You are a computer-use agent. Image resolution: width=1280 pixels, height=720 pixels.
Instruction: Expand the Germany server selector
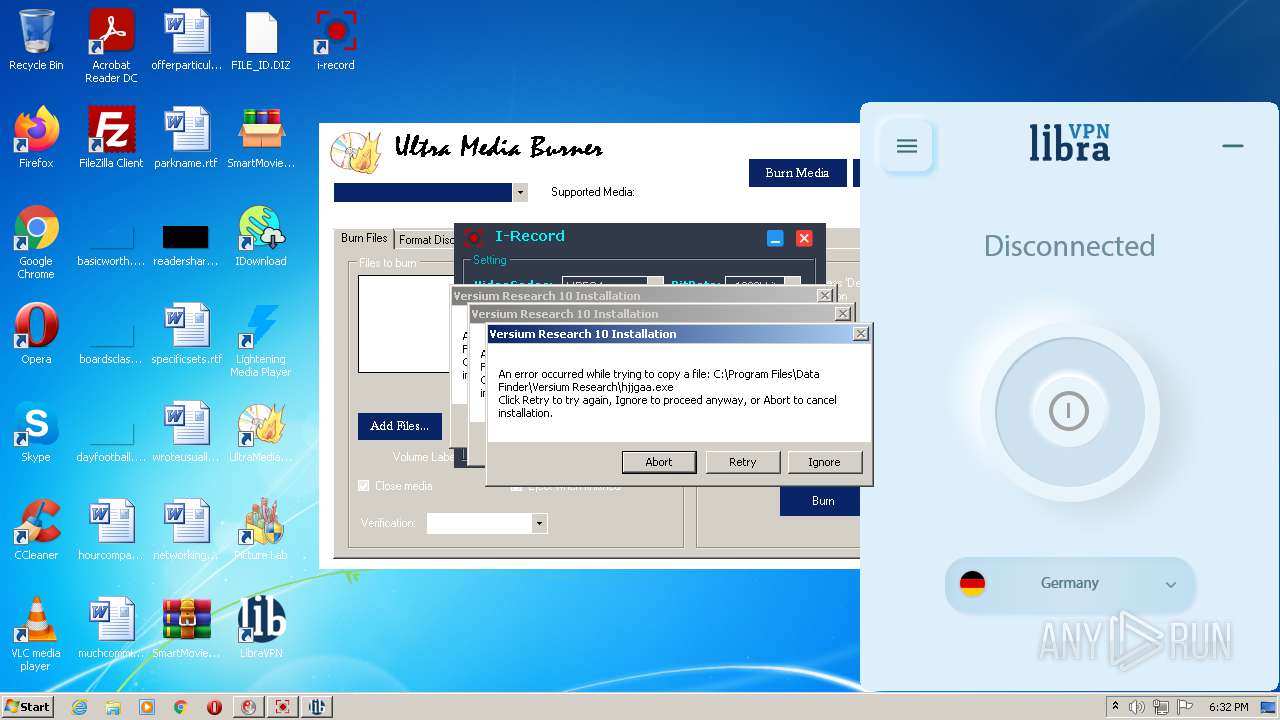pyautogui.click(x=1070, y=584)
